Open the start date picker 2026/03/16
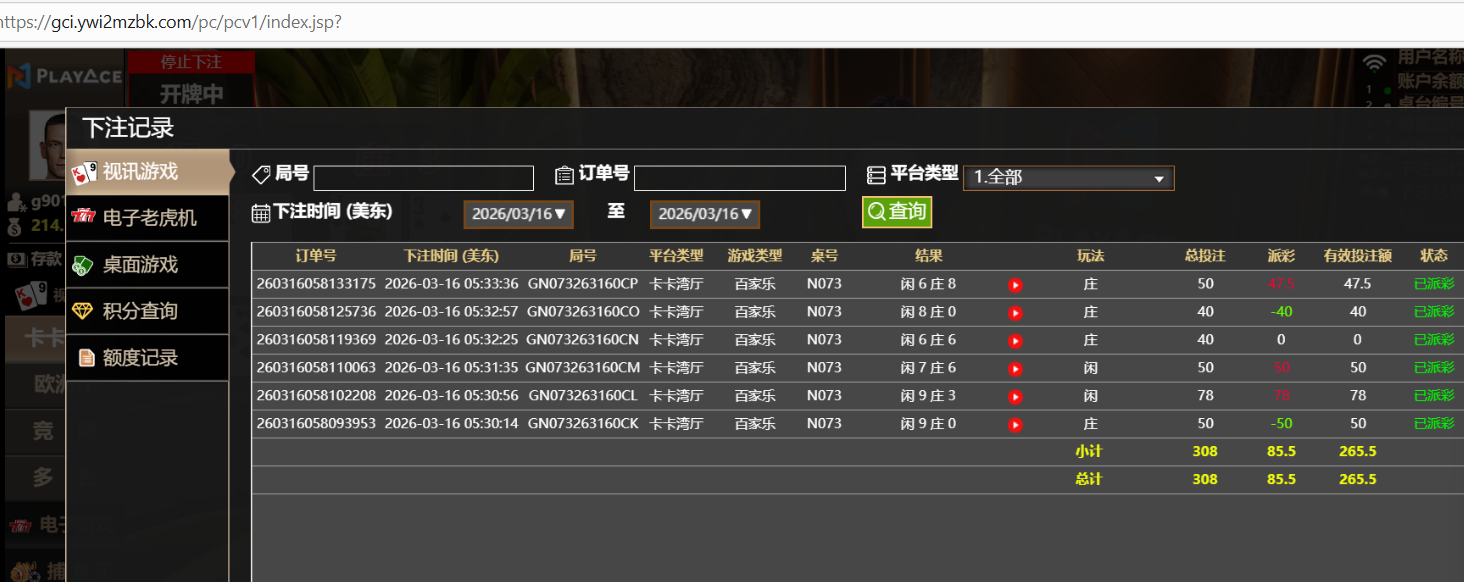The image size is (1464, 582). click(x=518, y=214)
